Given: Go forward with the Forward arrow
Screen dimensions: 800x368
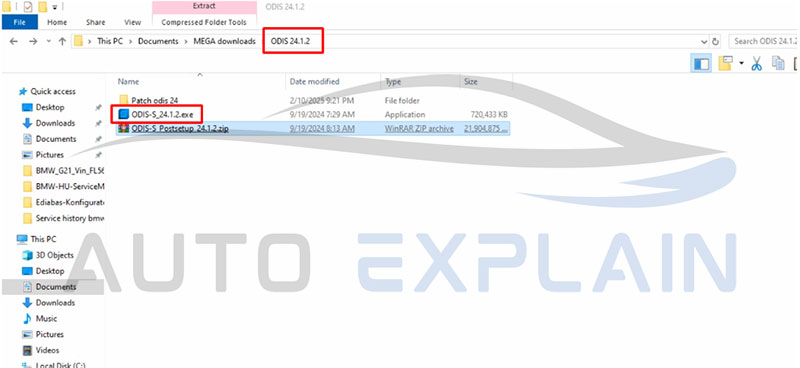Looking at the screenshot, I should [x=33, y=41].
